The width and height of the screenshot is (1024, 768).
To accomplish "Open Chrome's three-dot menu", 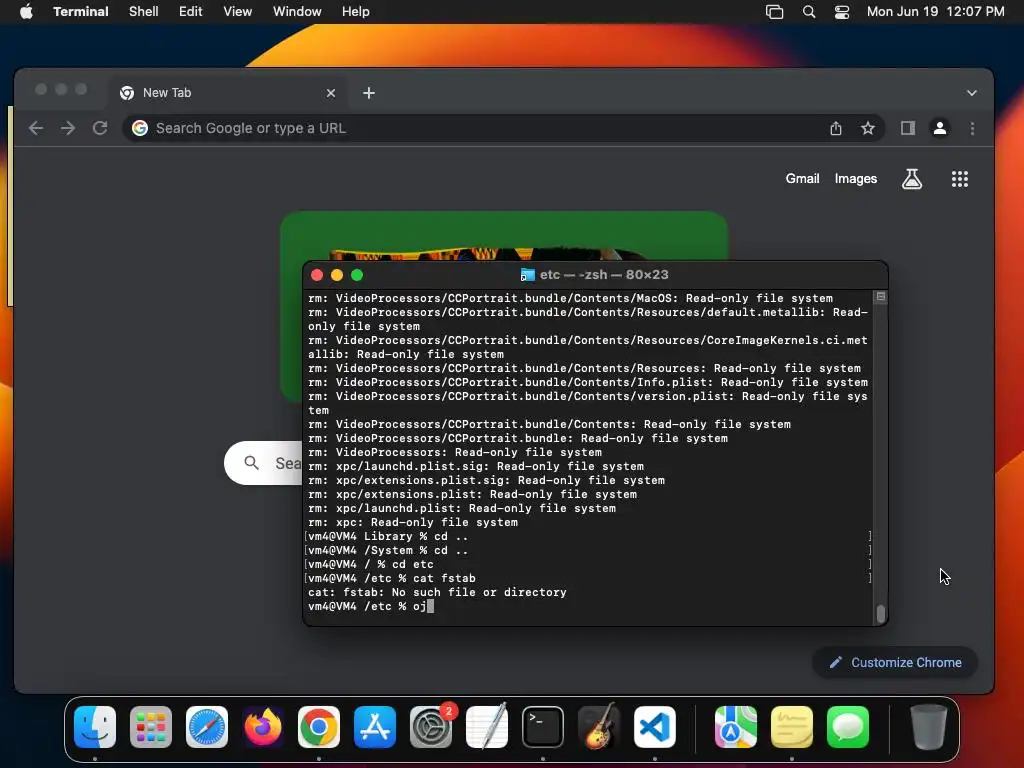I will pos(972,128).
